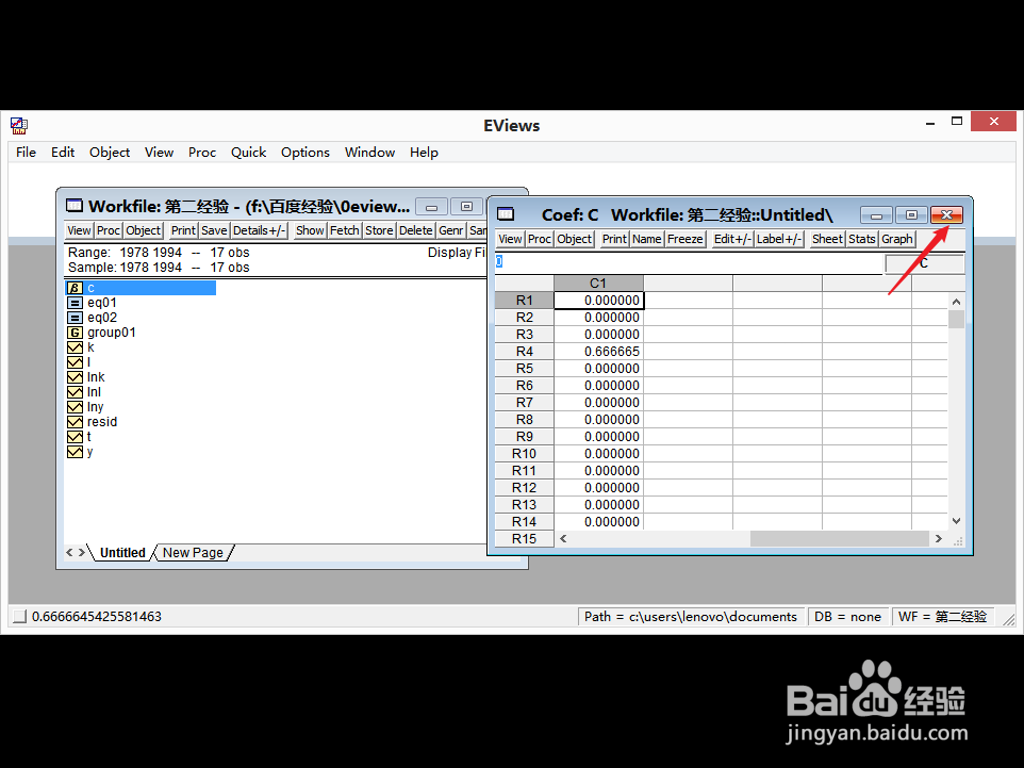This screenshot has height=768, width=1024.
Task: Click Graph button in Coef window
Action: (897, 239)
